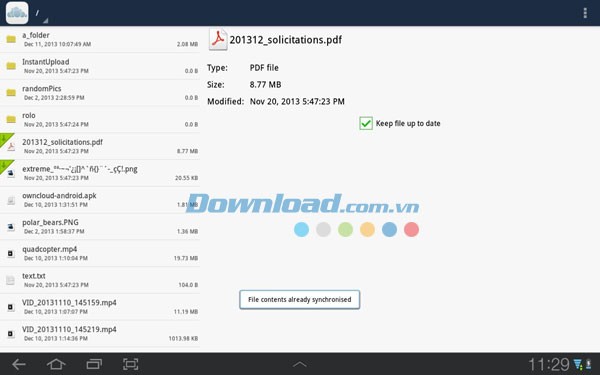
Task: Select 201312_solicitations.pdf in the file list
Action: (62, 142)
